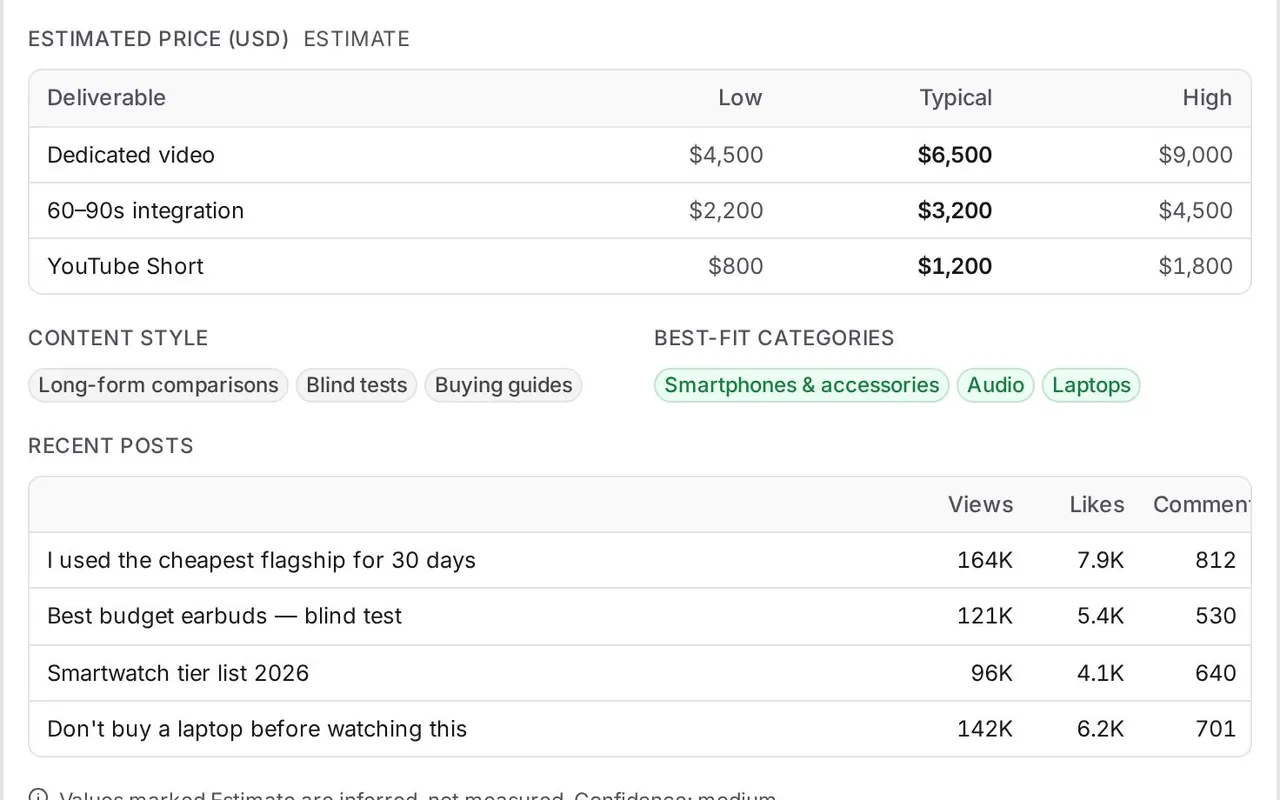Click the 121K views value
This screenshot has width=1280, height=800.
tap(985, 616)
